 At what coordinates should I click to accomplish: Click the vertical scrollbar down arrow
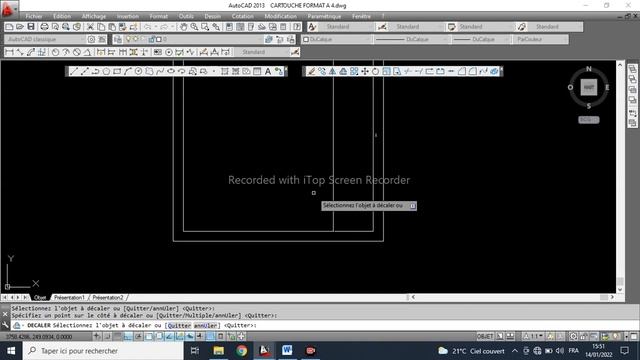tap(620, 289)
